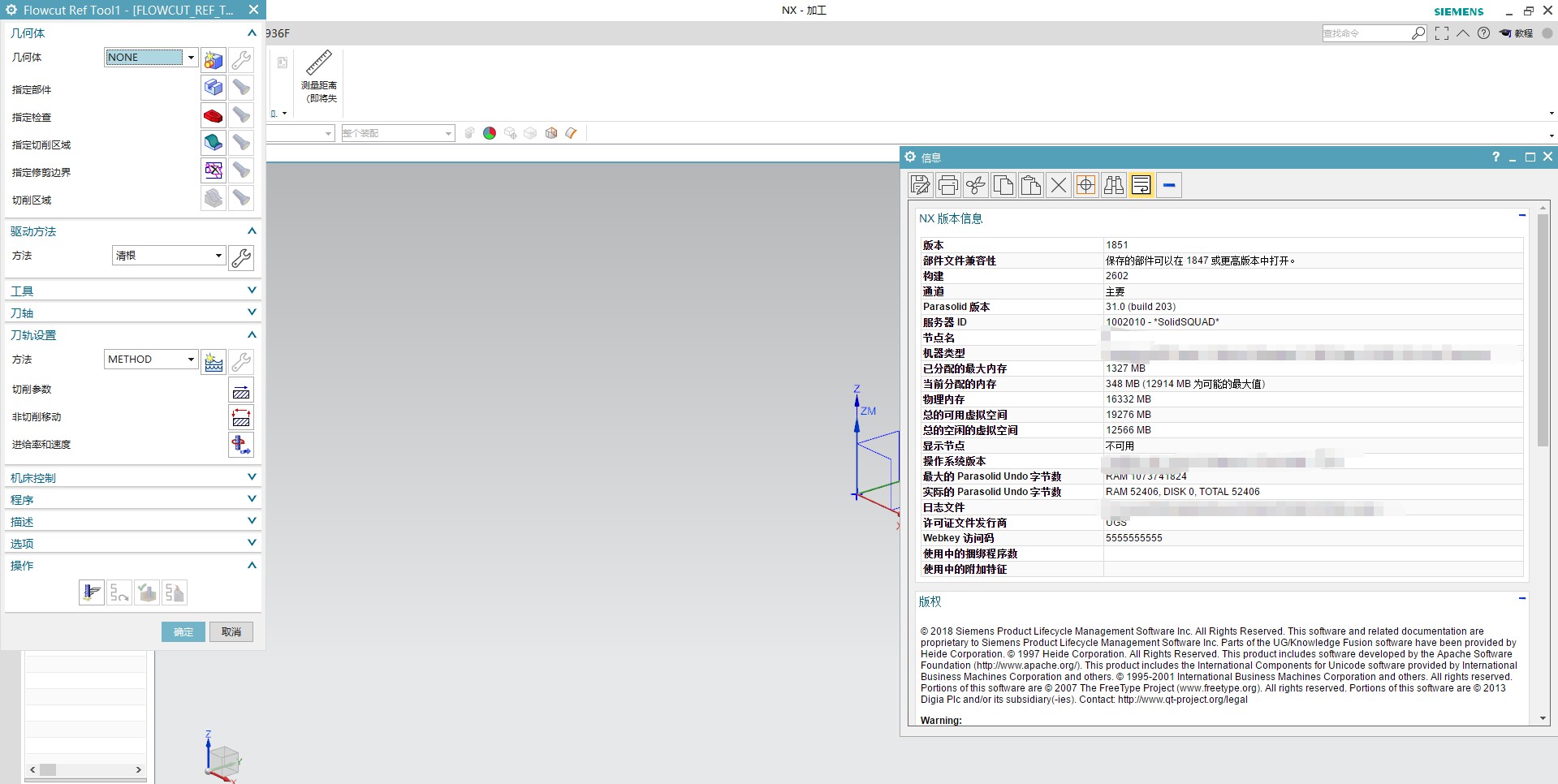Expand the 刀轴 section
Viewport: 1558px width, 784px height.
pyautogui.click(x=252, y=312)
